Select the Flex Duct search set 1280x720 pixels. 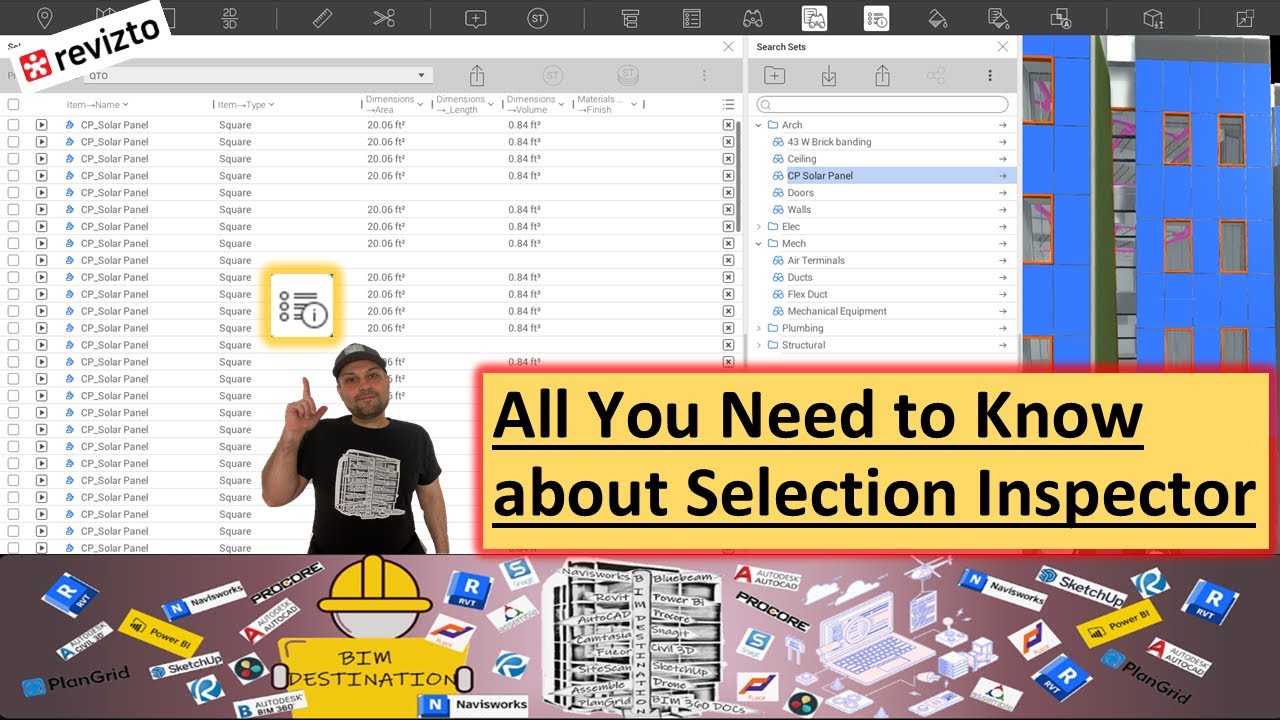808,294
